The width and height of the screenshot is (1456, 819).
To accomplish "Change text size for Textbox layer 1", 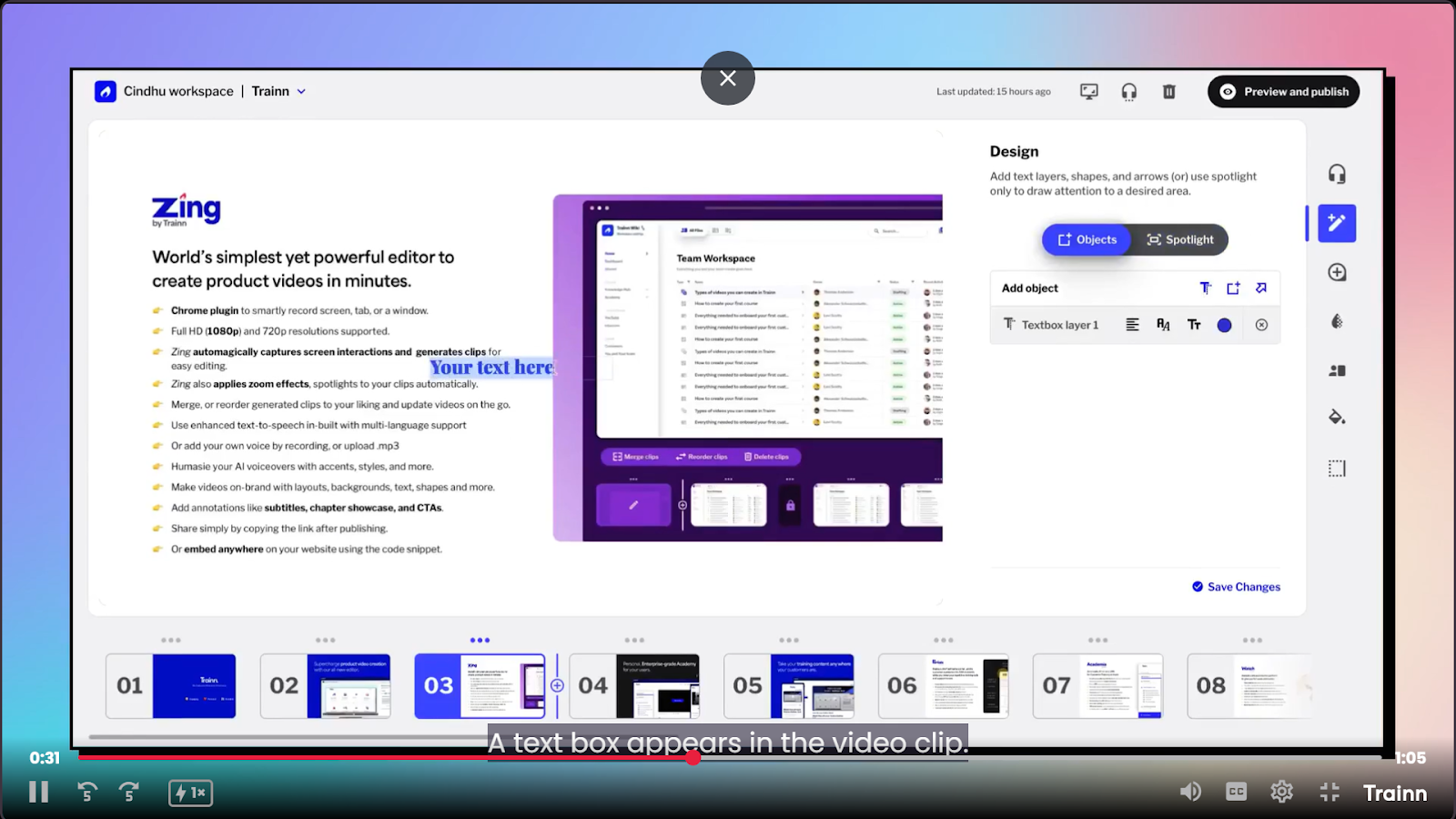I will 1194,325.
